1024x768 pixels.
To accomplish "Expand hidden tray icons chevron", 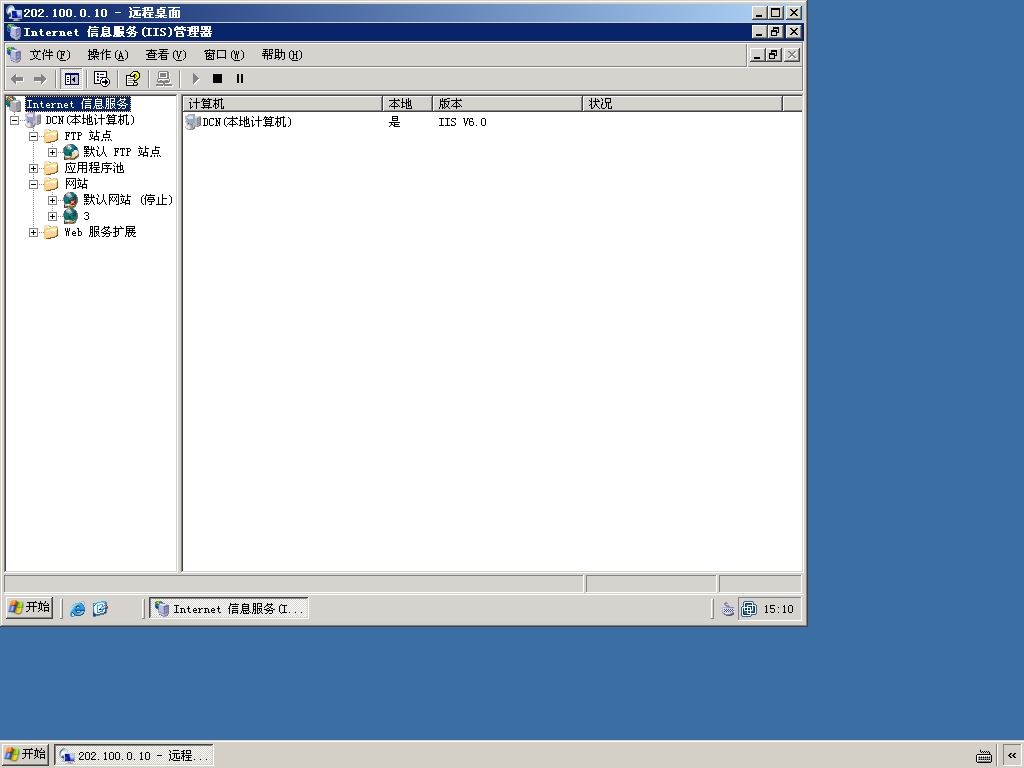I will pyautogui.click(x=1012, y=756).
